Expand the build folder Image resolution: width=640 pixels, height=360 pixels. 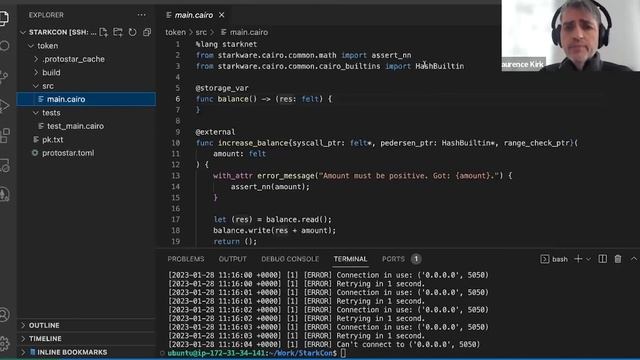(x=36, y=73)
